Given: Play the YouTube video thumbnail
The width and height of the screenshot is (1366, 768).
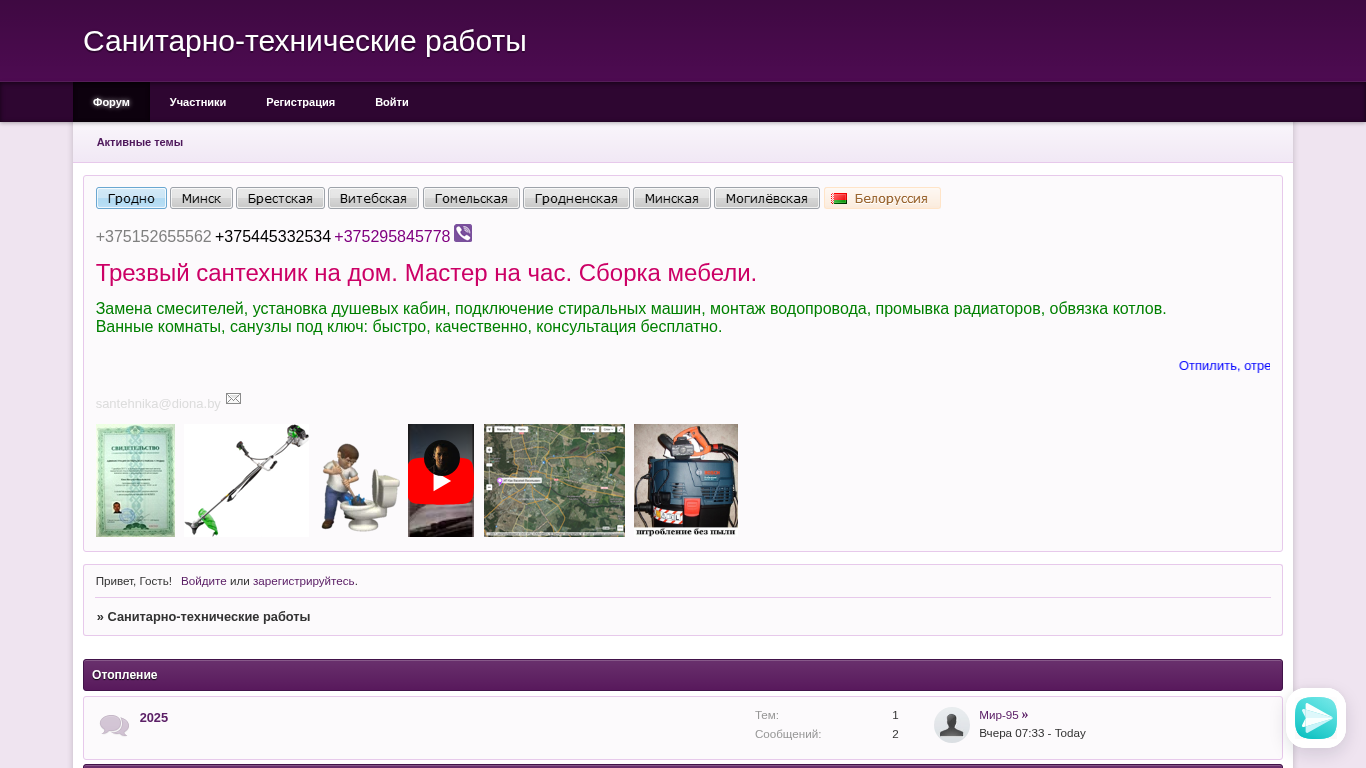Looking at the screenshot, I should pos(441,481).
